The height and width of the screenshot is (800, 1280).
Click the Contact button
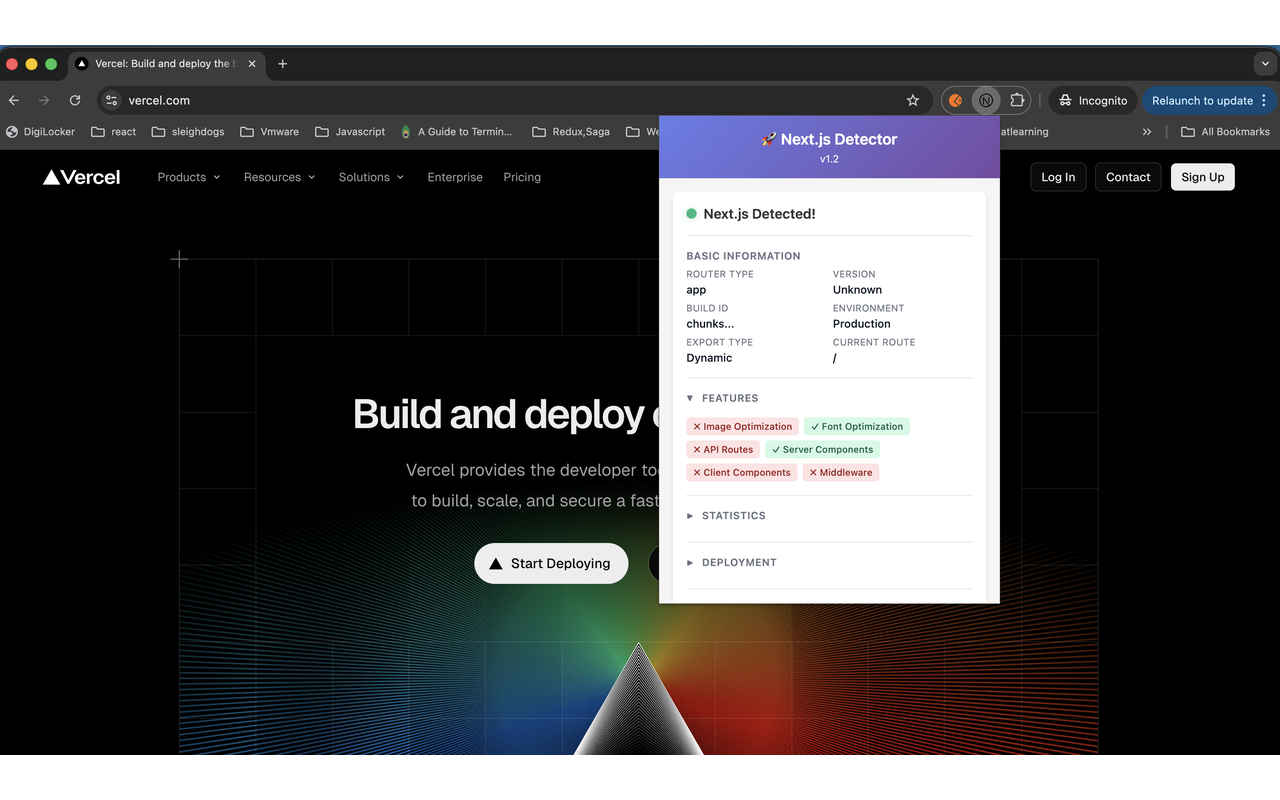(x=1128, y=177)
